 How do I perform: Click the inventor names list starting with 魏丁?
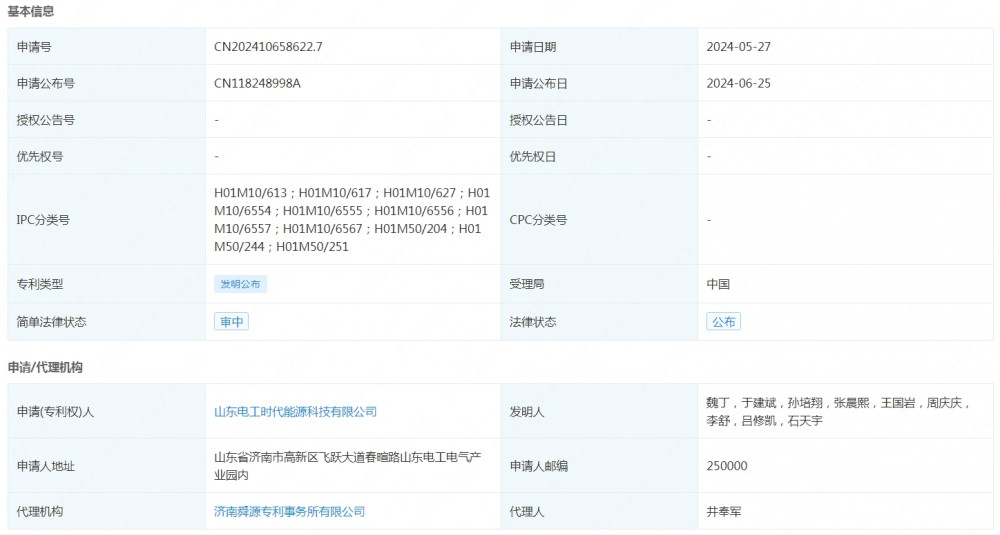(837, 412)
